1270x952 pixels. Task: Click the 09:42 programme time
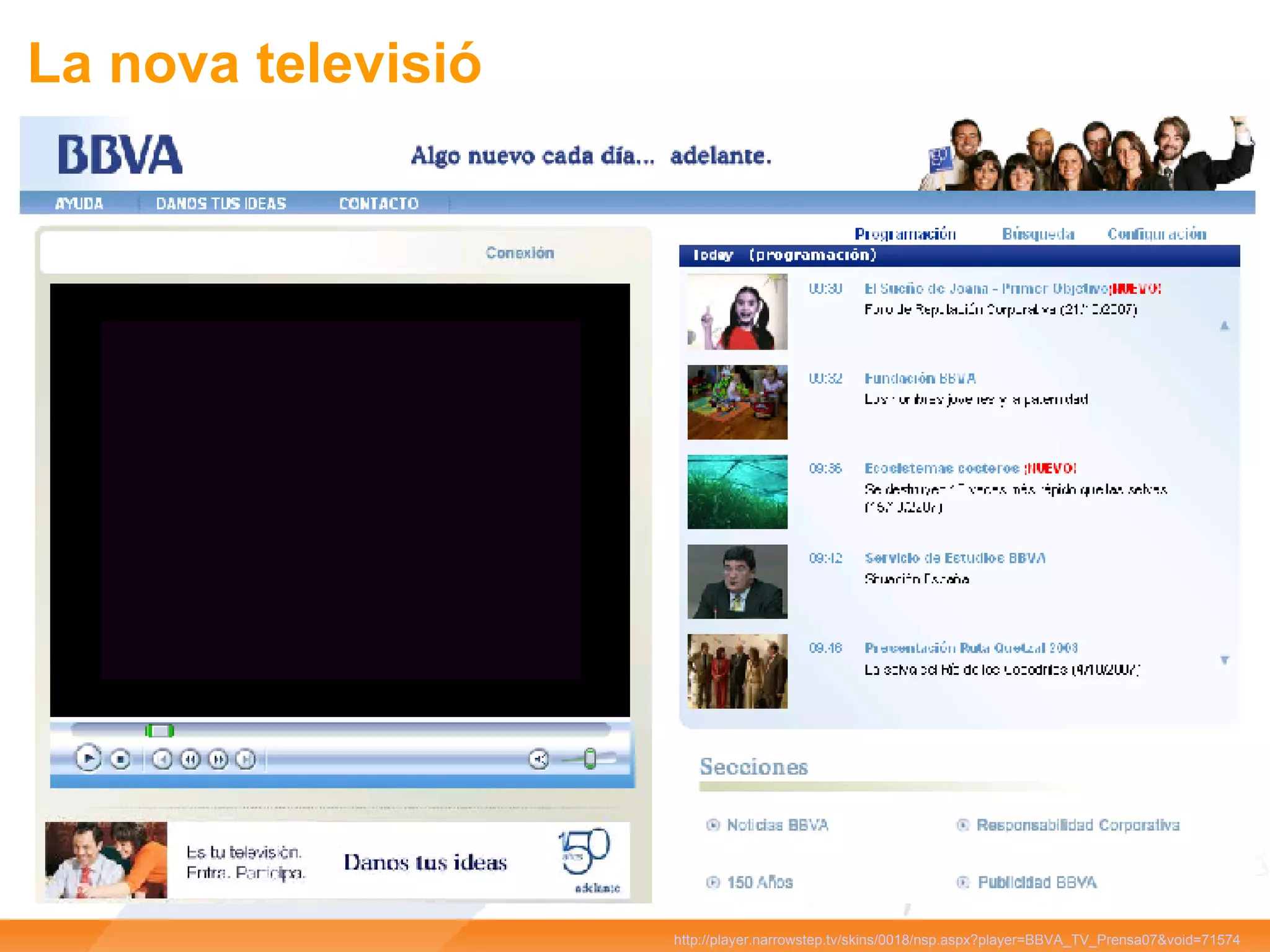point(825,558)
